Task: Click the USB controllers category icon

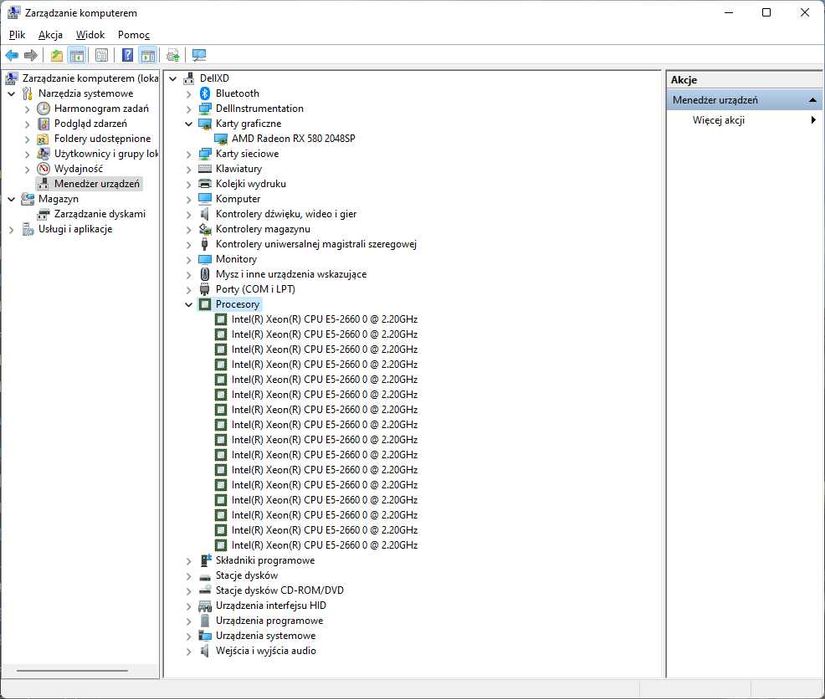Action: tap(205, 244)
